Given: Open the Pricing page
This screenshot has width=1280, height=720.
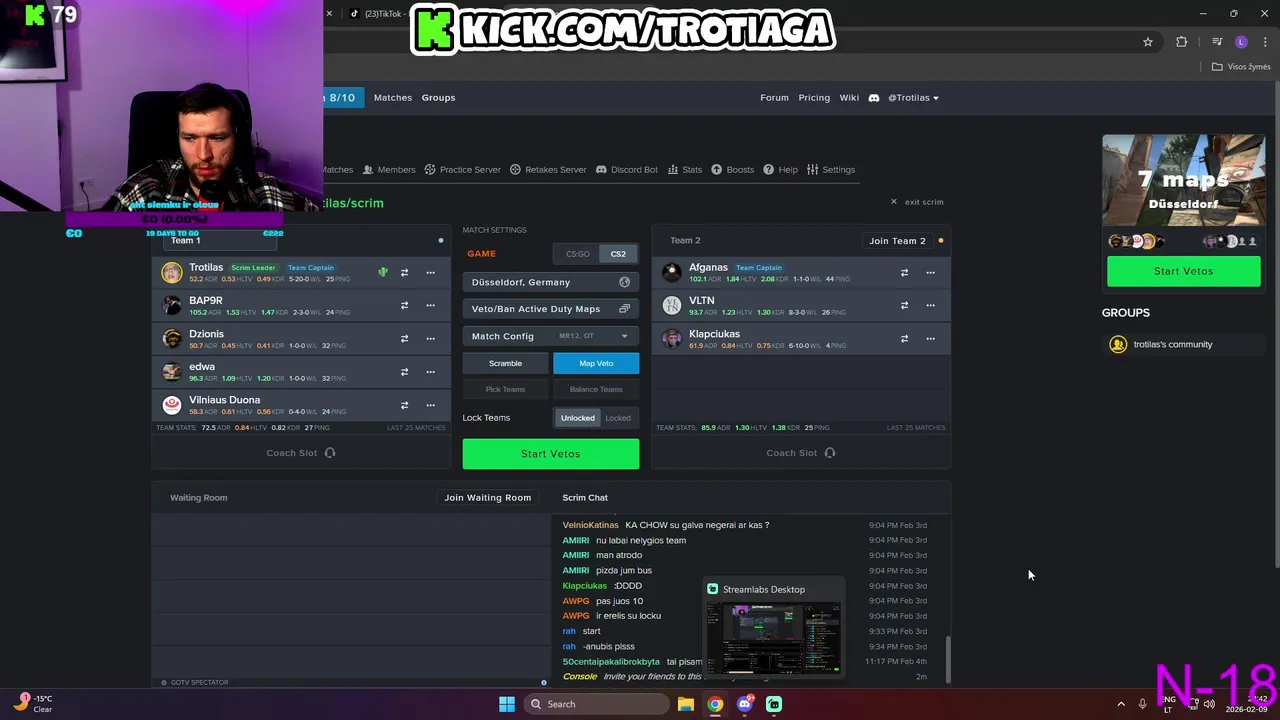Looking at the screenshot, I should point(814,98).
